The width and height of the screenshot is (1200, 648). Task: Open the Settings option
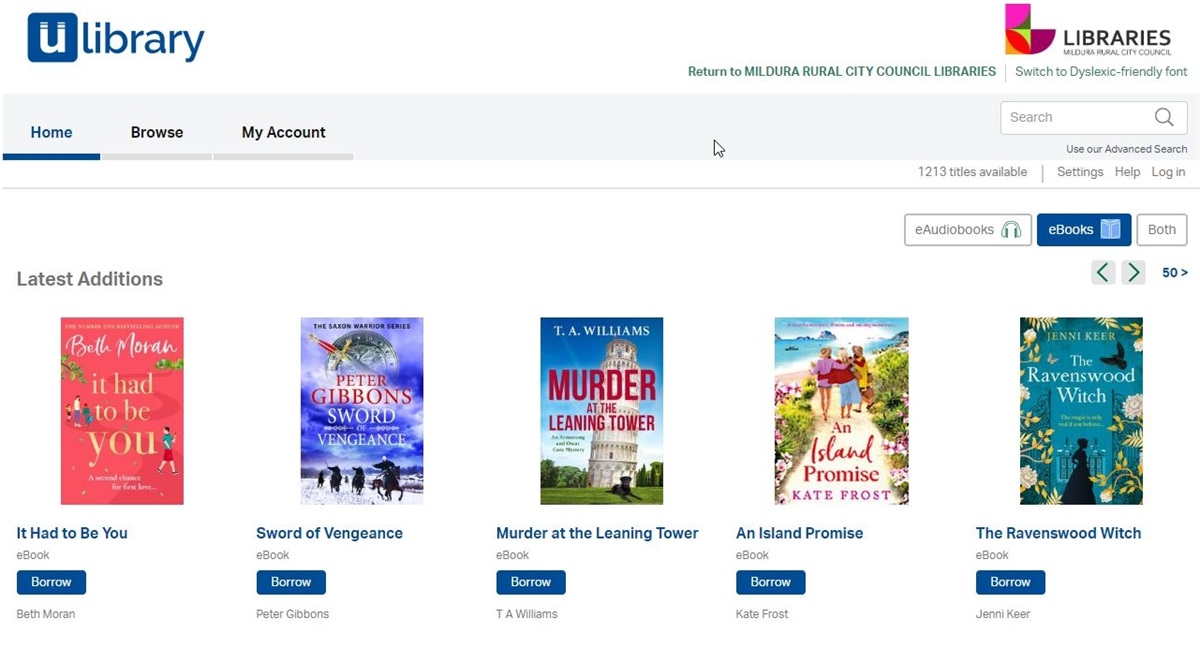1080,171
